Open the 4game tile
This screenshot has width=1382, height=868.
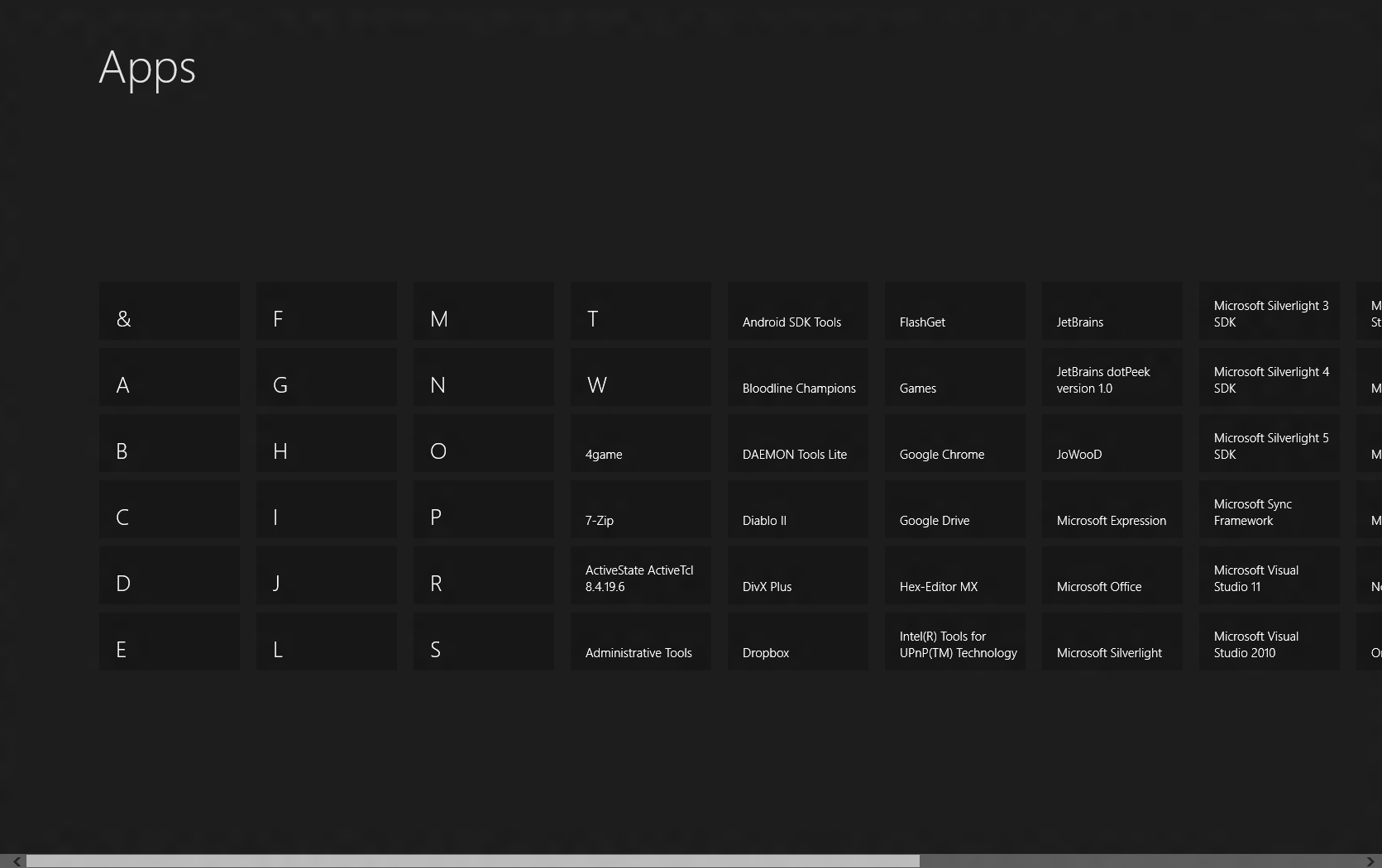[x=641, y=443]
